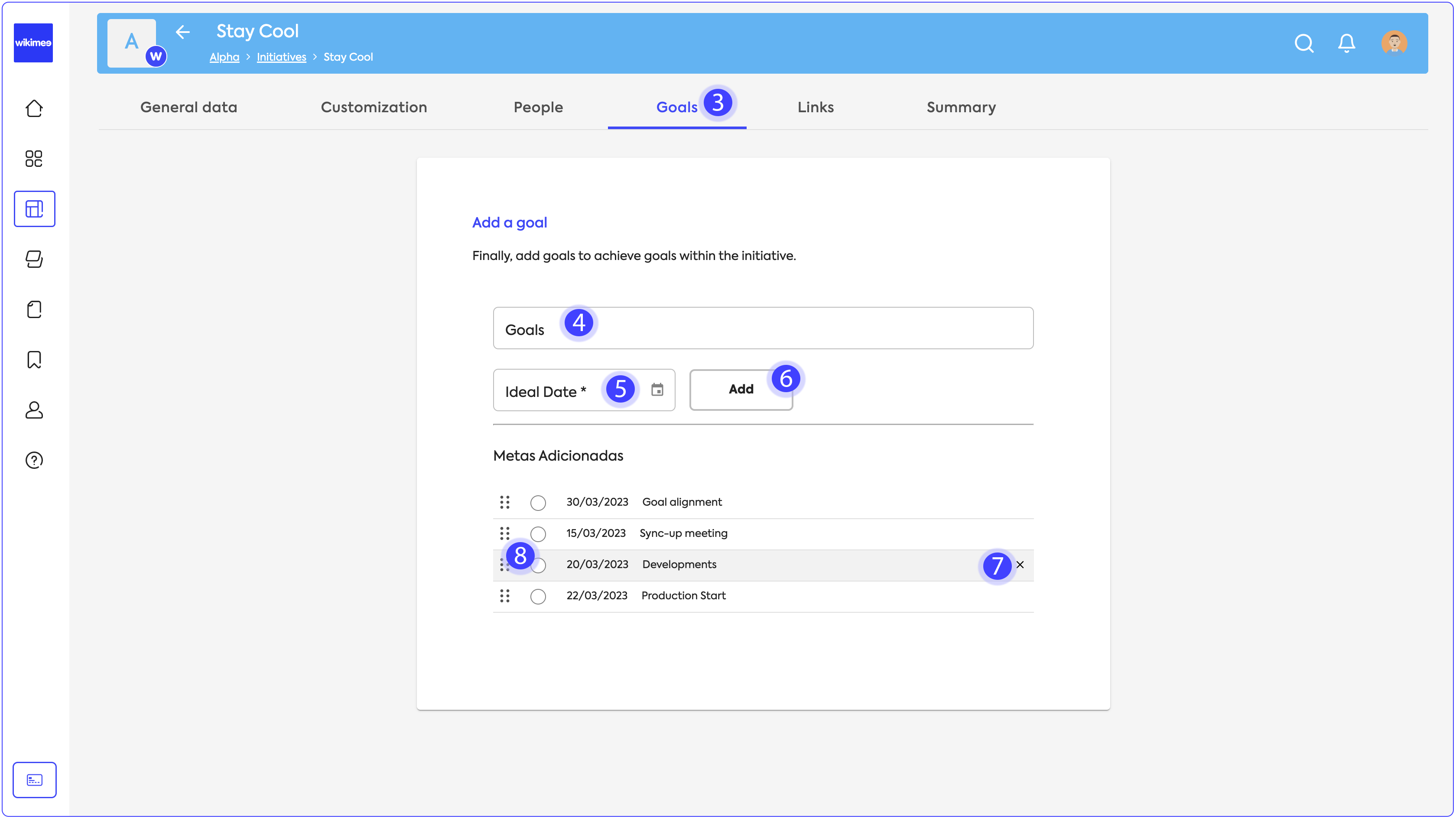This screenshot has height=819, width=1456.
Task: Select the Sync-up meeting radio circle
Action: (537, 533)
